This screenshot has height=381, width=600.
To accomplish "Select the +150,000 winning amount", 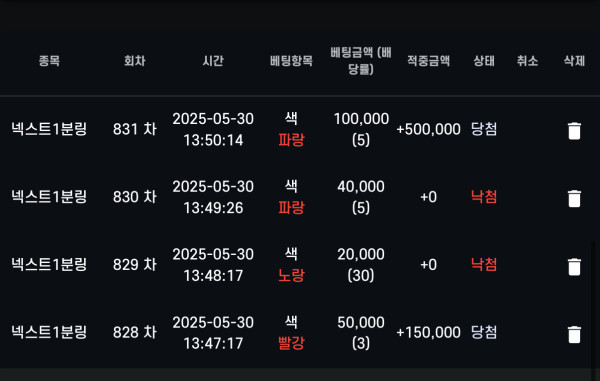I will pos(428,332).
